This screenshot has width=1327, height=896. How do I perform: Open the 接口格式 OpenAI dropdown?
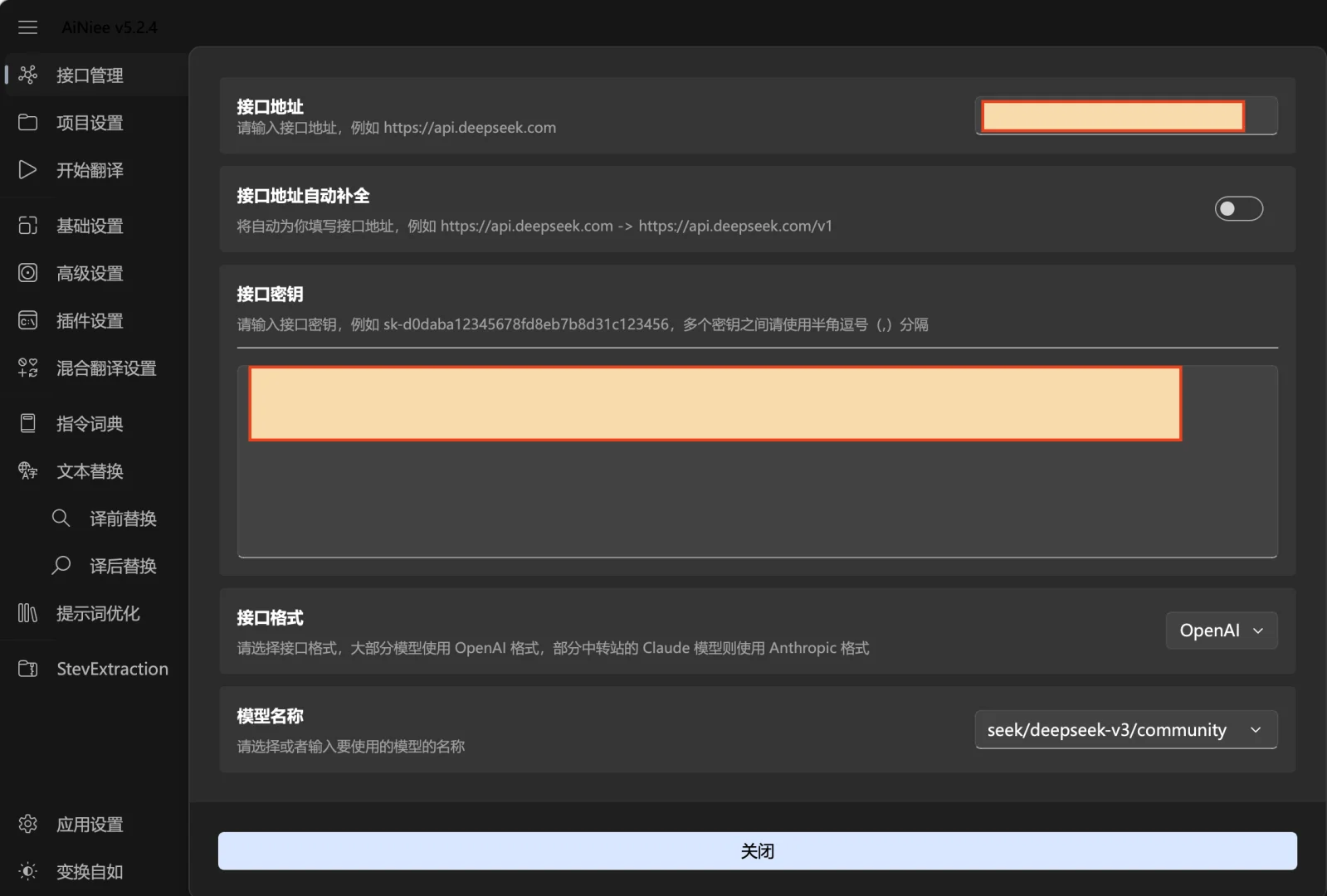(1221, 631)
